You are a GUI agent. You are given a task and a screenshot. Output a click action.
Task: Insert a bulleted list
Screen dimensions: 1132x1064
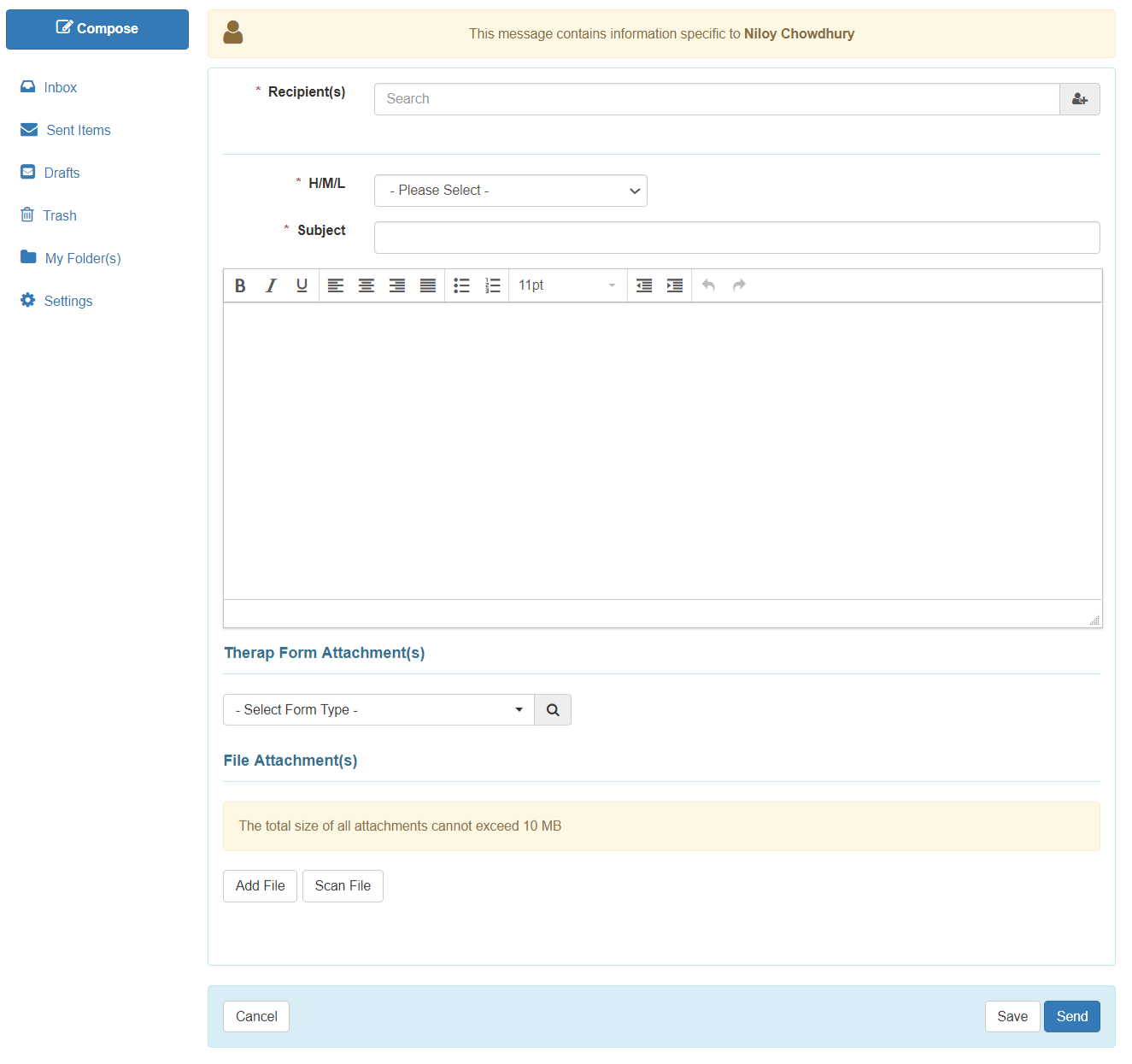click(x=461, y=285)
